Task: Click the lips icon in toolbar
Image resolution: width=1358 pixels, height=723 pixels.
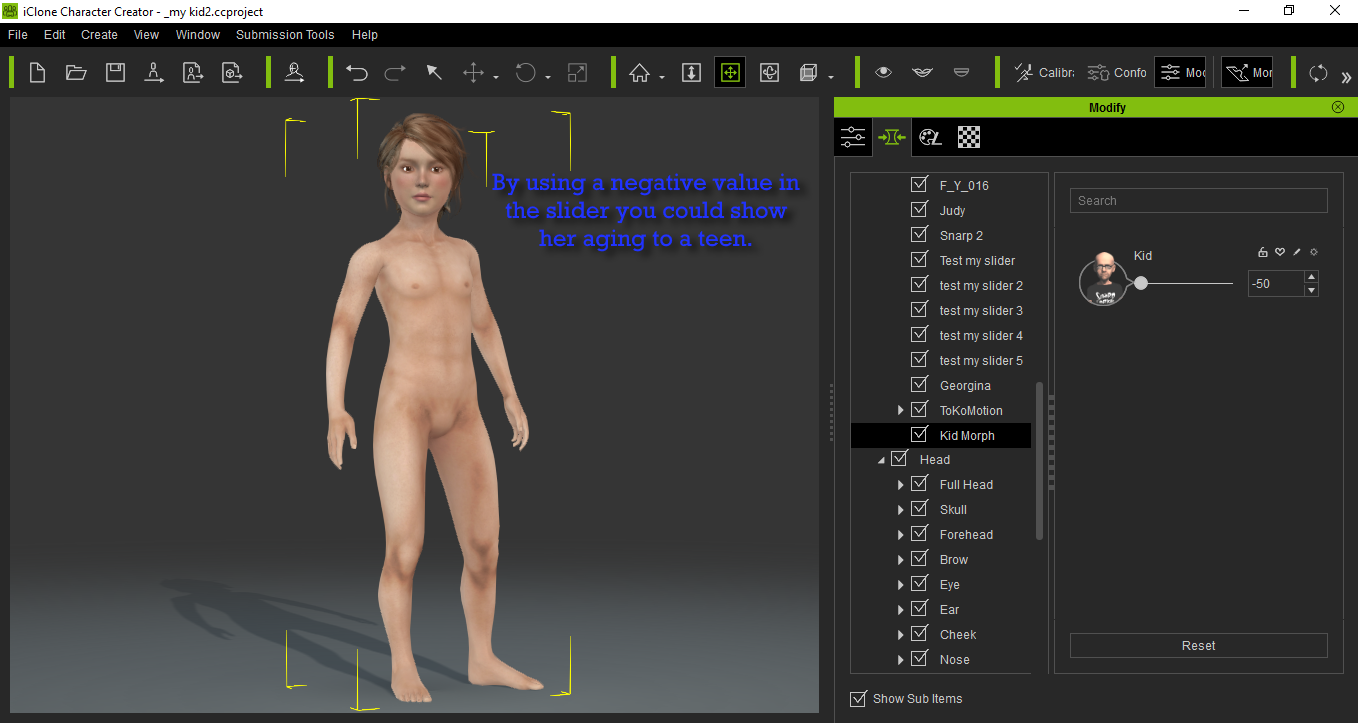Action: point(922,72)
